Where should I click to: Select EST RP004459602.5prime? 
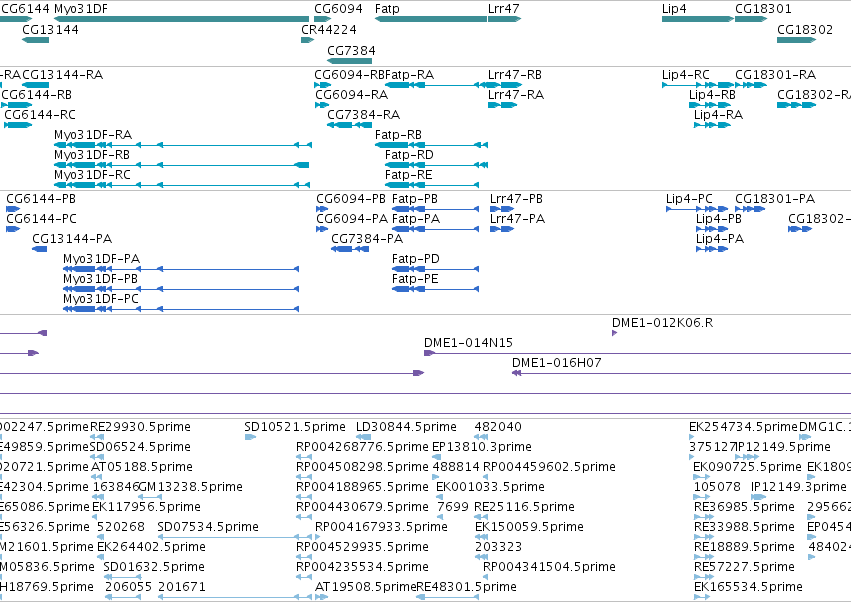487,477
